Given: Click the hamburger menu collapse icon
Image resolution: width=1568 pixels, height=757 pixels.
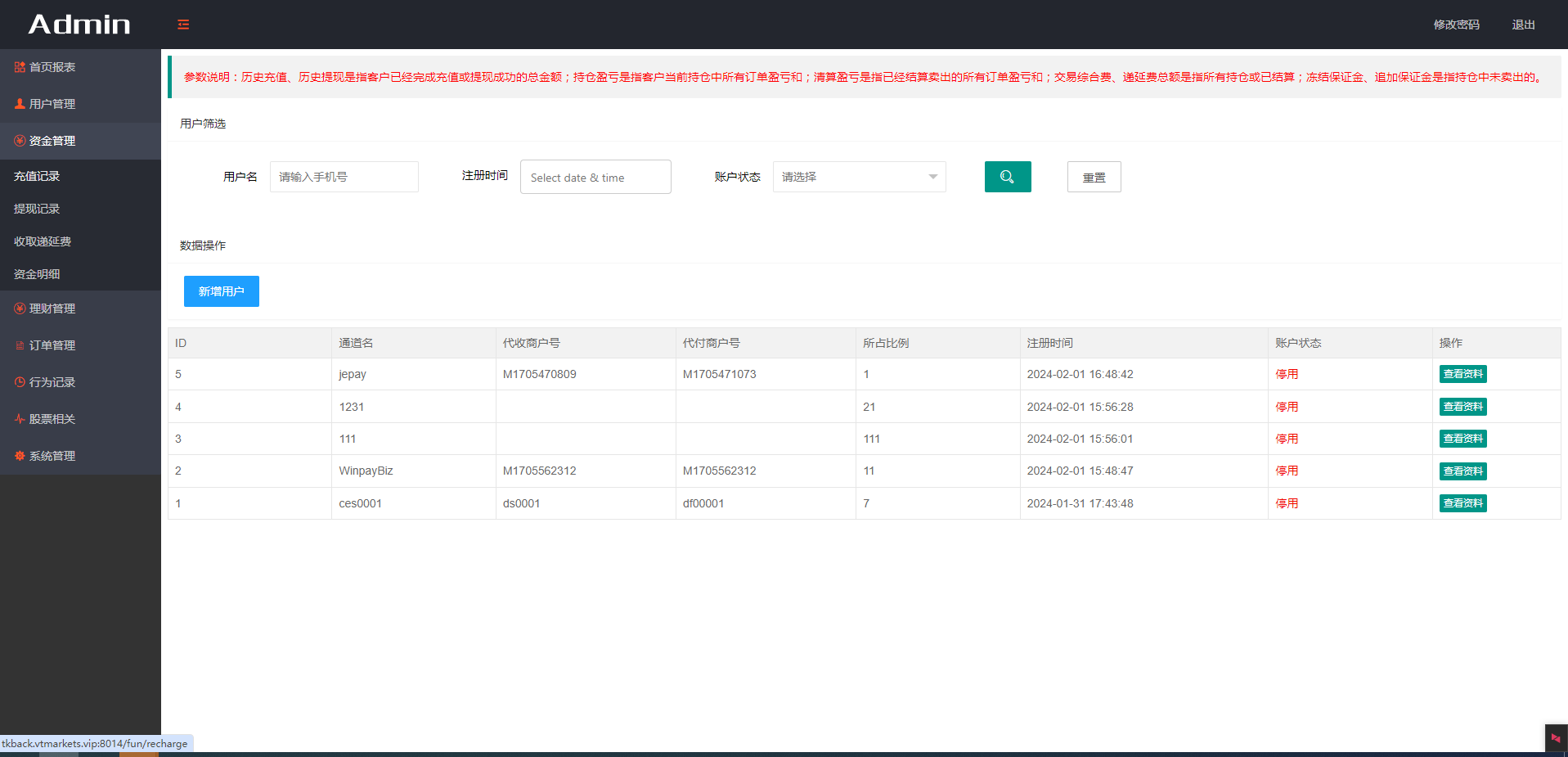Looking at the screenshot, I should click(183, 25).
